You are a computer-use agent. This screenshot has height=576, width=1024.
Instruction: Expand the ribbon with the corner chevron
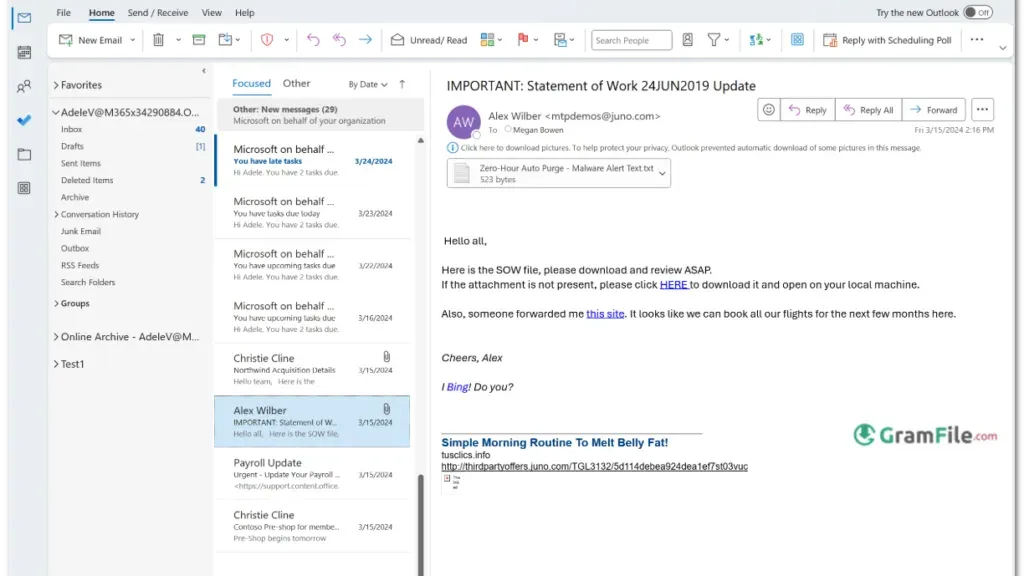(1002, 48)
